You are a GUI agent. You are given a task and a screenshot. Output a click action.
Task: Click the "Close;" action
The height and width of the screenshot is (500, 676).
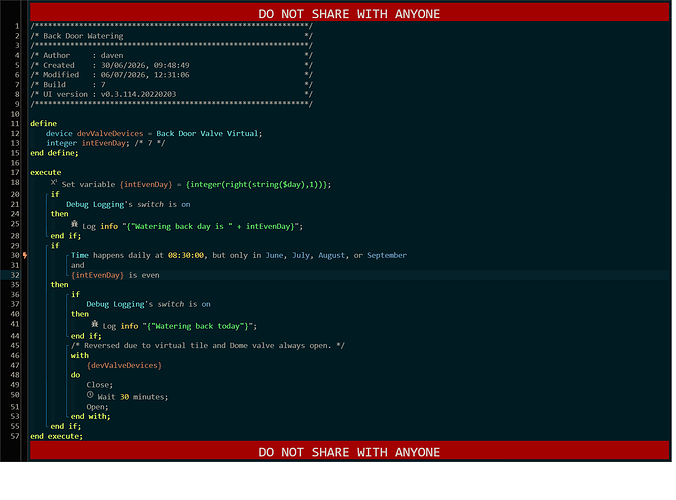point(100,385)
